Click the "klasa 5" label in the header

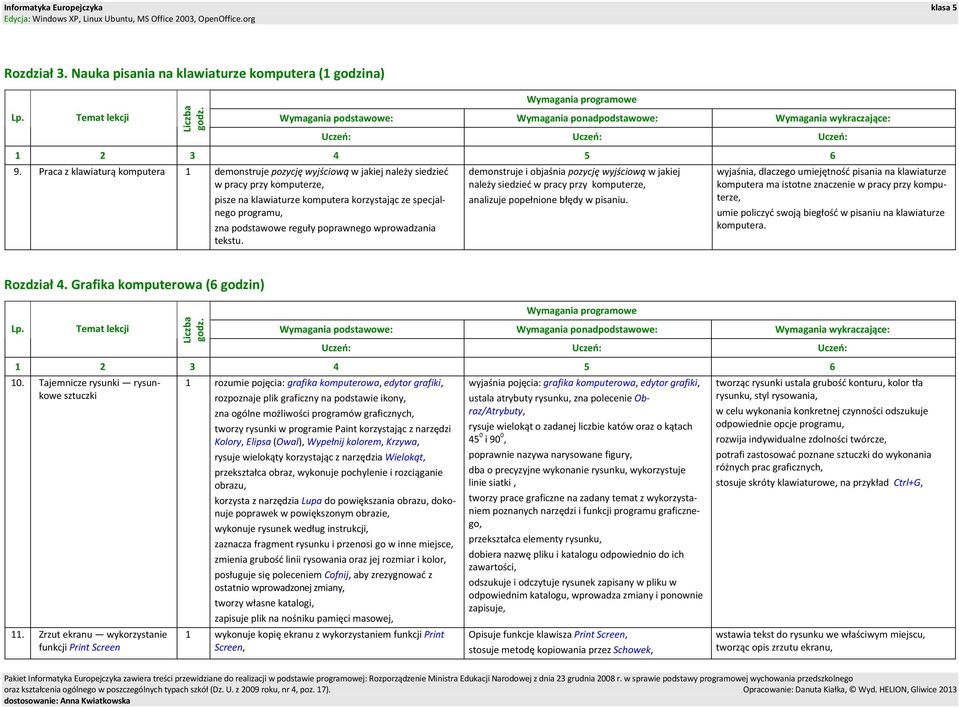click(943, 7)
